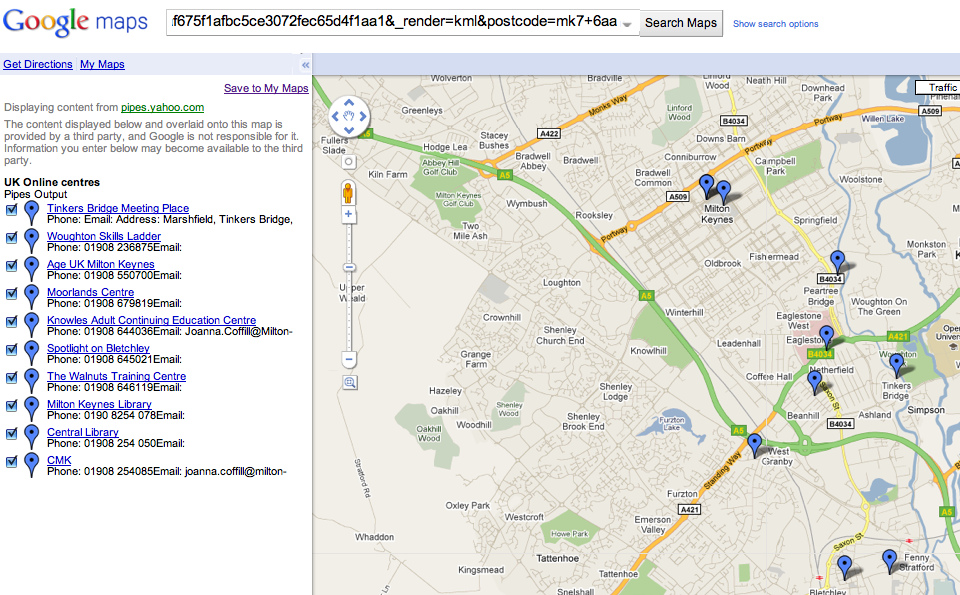Uncheck the Moorlands Centre checkbox
Image resolution: width=960 pixels, height=595 pixels.
(11, 292)
